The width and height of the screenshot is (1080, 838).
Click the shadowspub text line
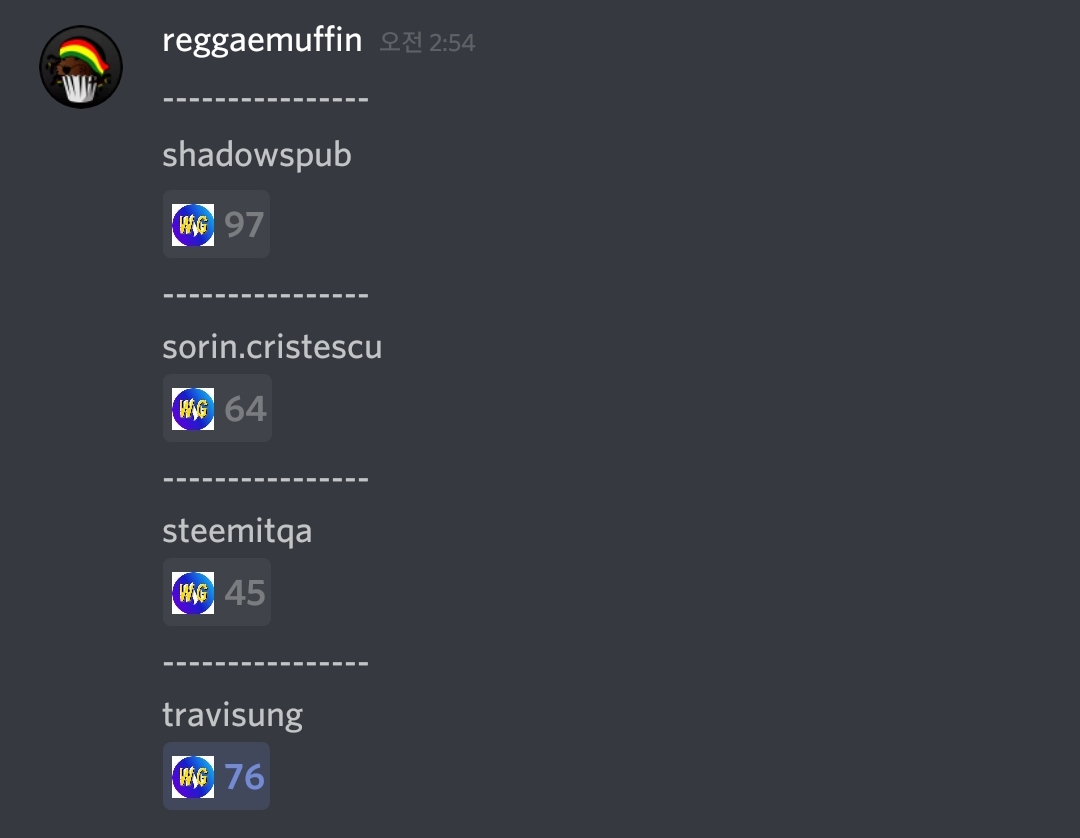coord(257,155)
